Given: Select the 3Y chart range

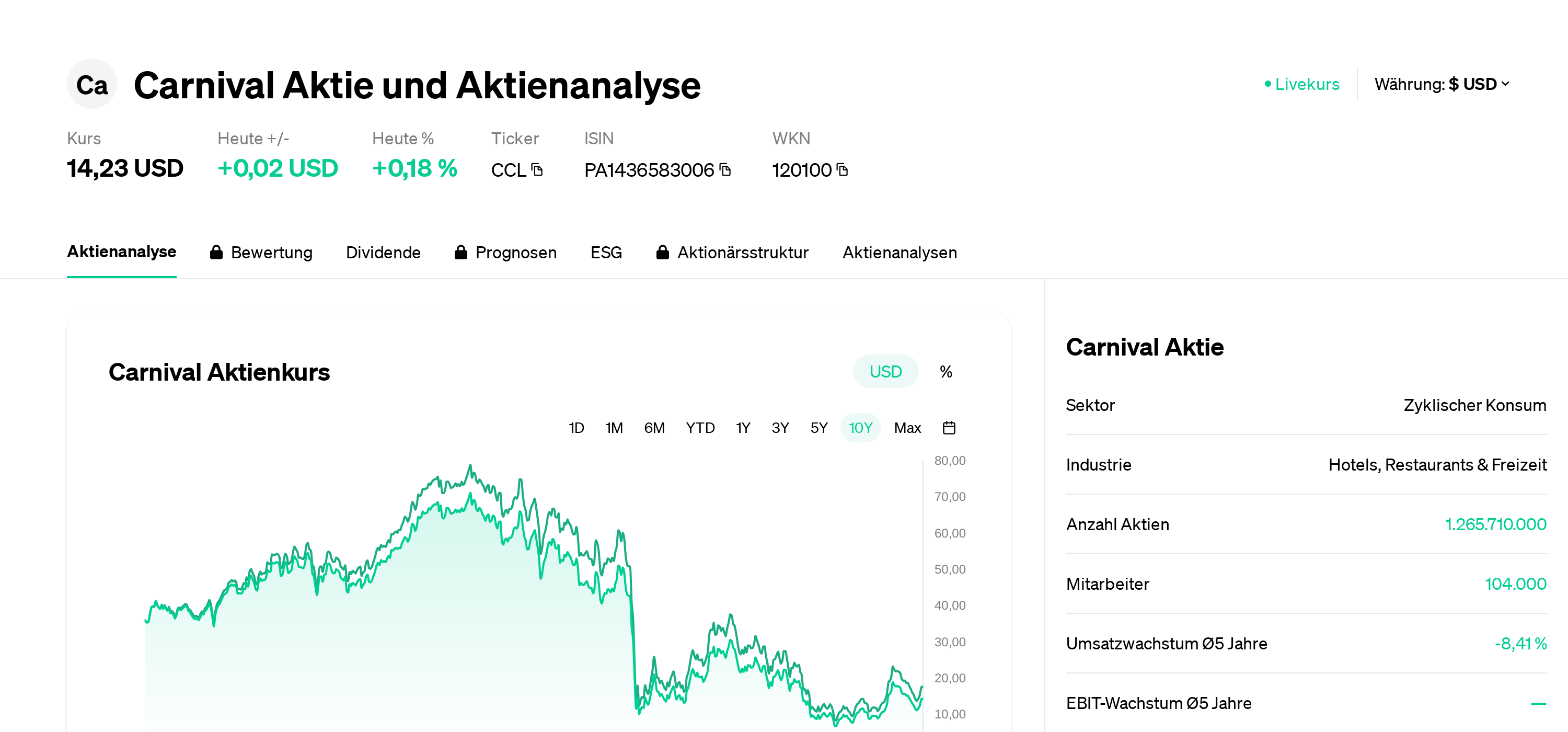Looking at the screenshot, I should tap(780, 428).
